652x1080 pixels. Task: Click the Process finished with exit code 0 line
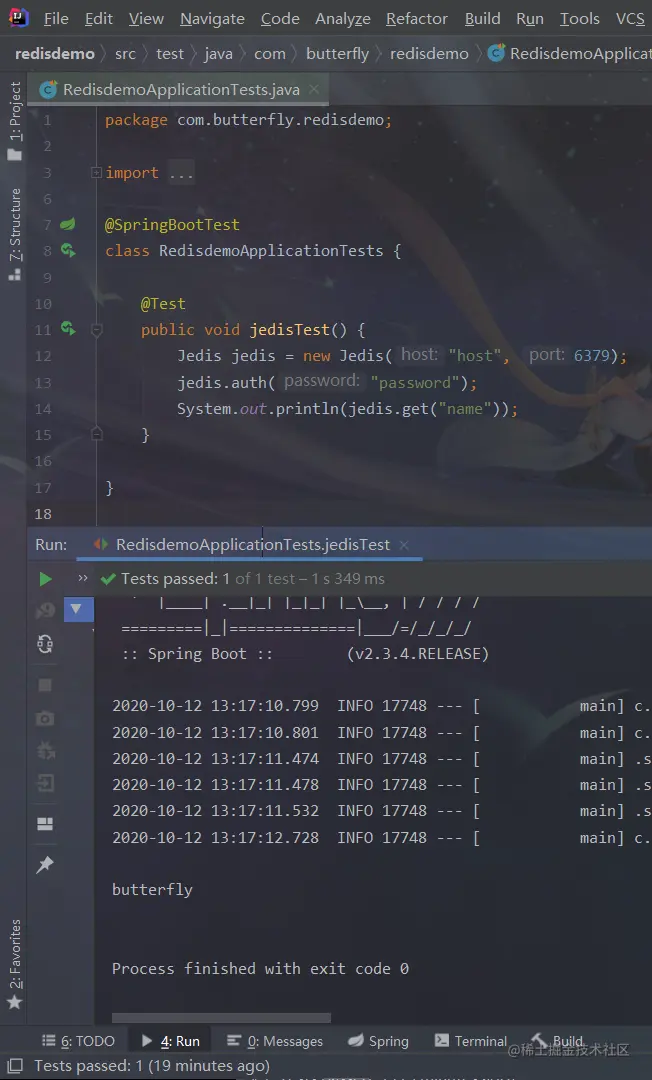(260, 968)
